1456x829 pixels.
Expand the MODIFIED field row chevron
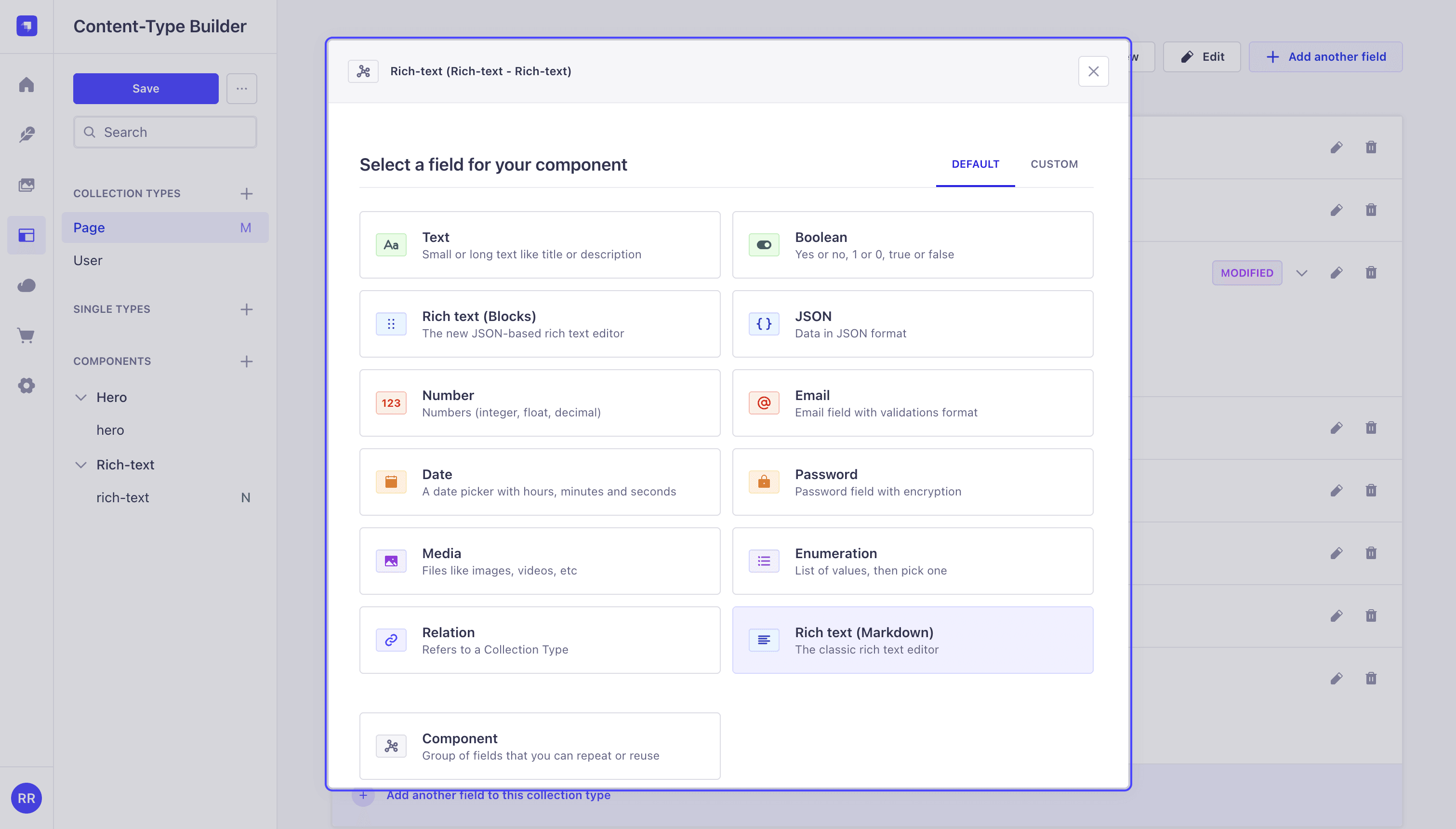pyautogui.click(x=1302, y=273)
